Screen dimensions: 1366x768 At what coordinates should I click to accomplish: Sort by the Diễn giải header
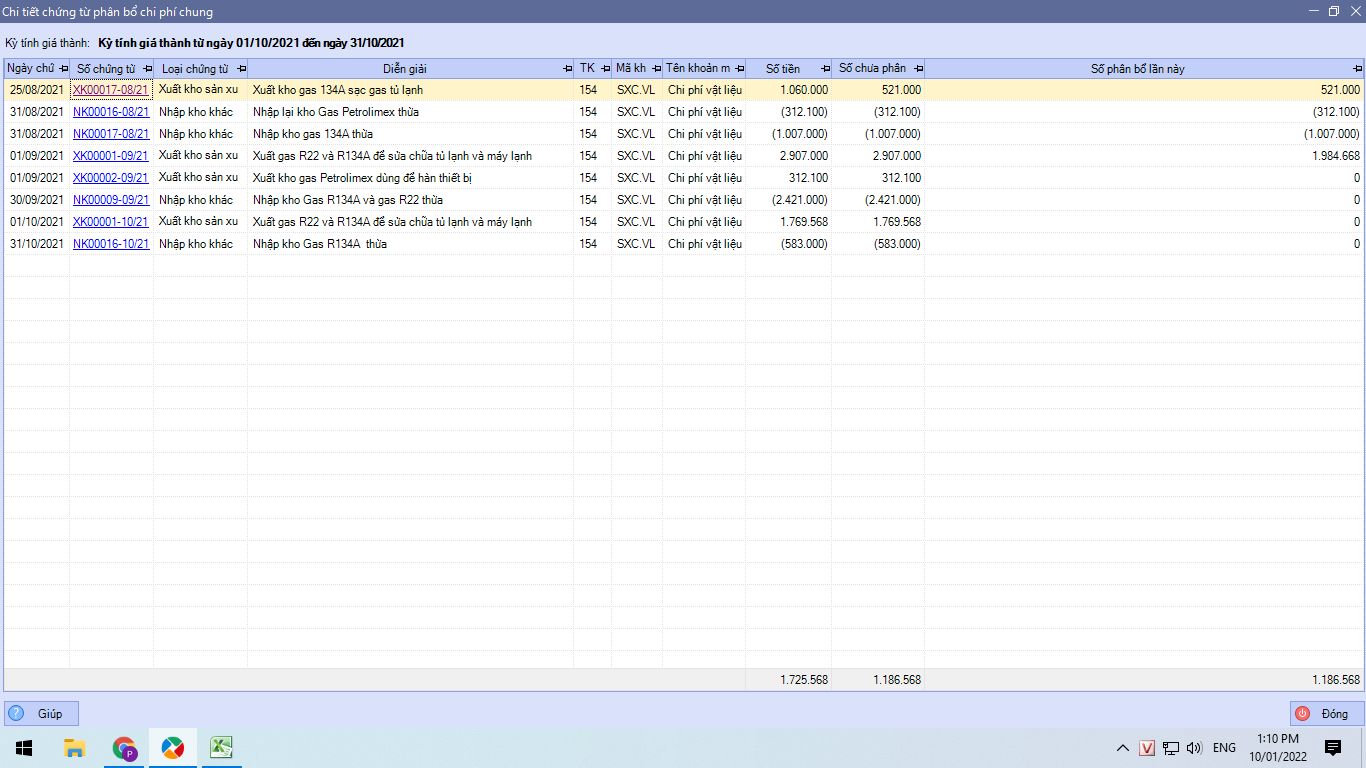pyautogui.click(x=405, y=68)
